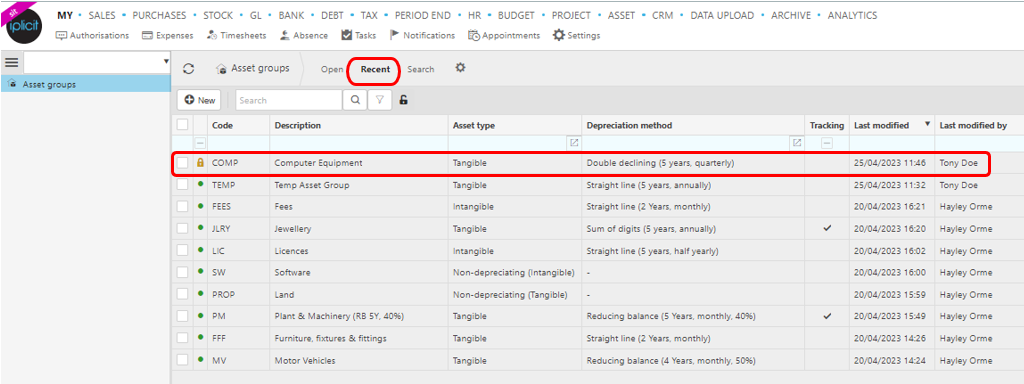Image resolution: width=1024 pixels, height=384 pixels.
Task: Open Appointments from the top toolbar
Action: click(x=504, y=35)
